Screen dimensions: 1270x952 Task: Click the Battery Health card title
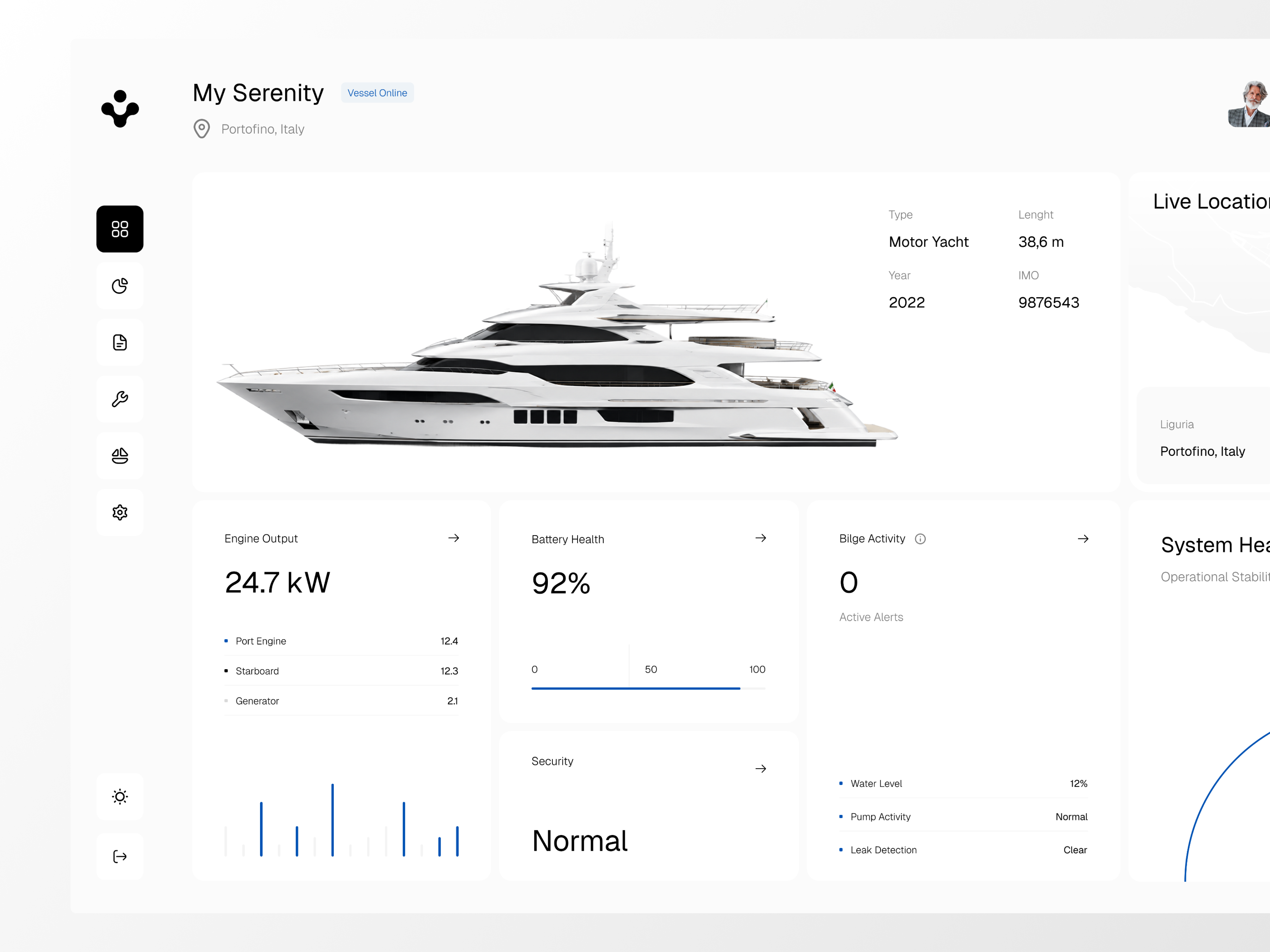[568, 539]
